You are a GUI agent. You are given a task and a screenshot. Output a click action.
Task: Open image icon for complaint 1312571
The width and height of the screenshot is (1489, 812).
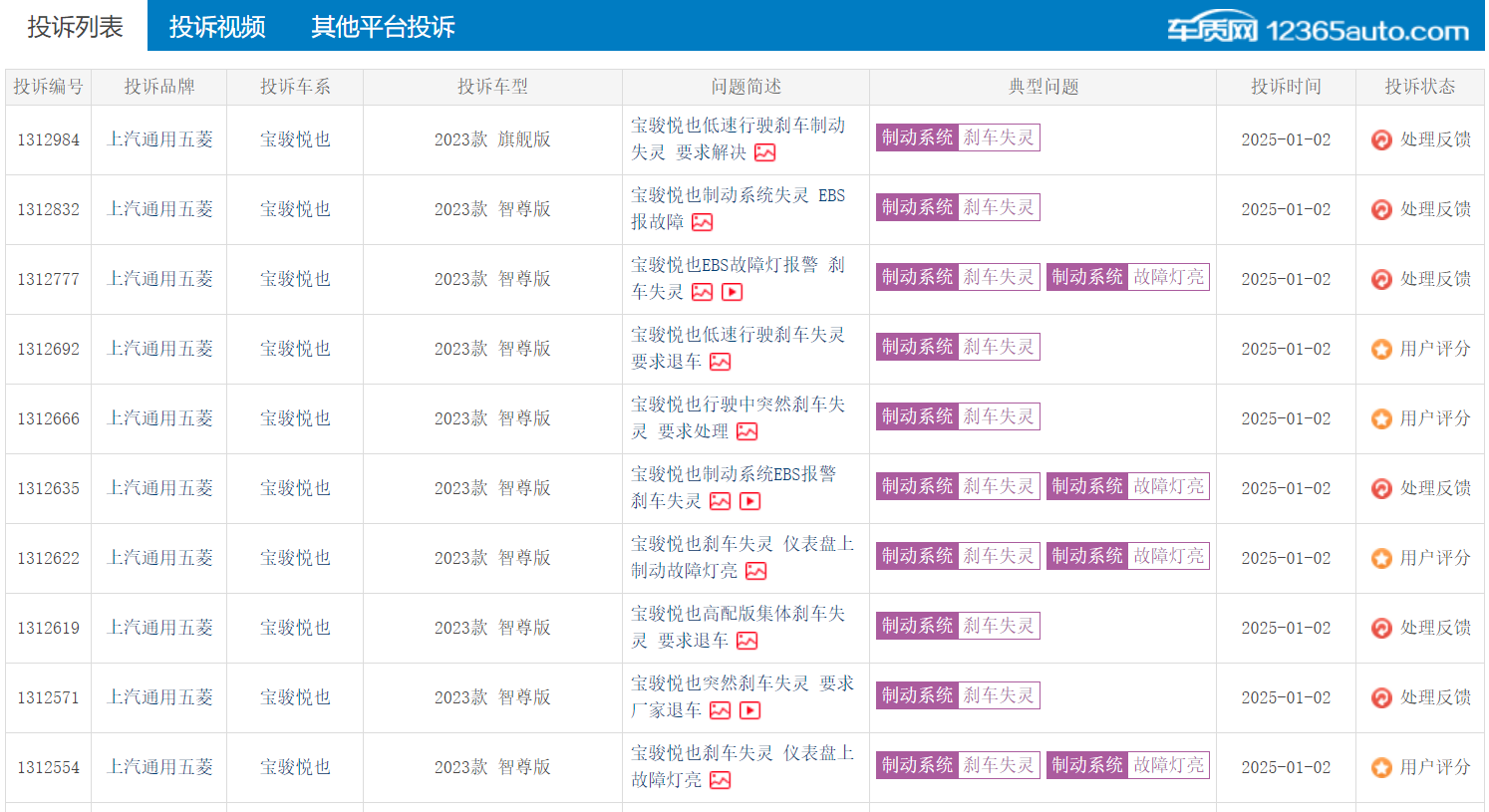coord(721,710)
